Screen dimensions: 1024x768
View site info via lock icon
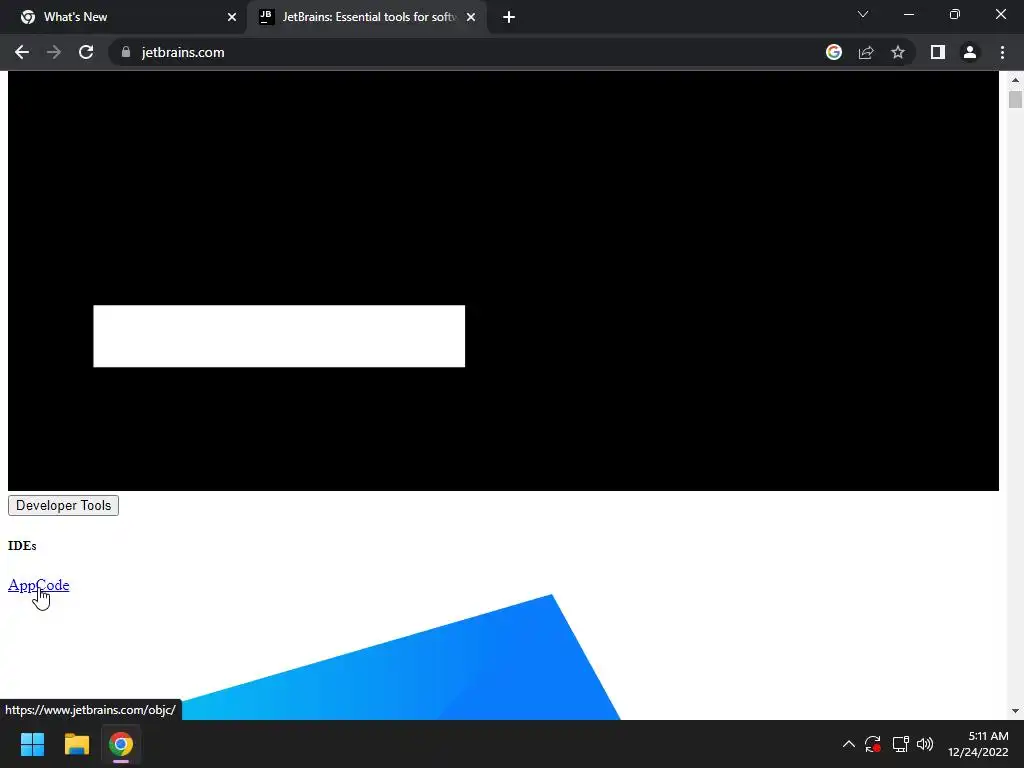point(126,52)
